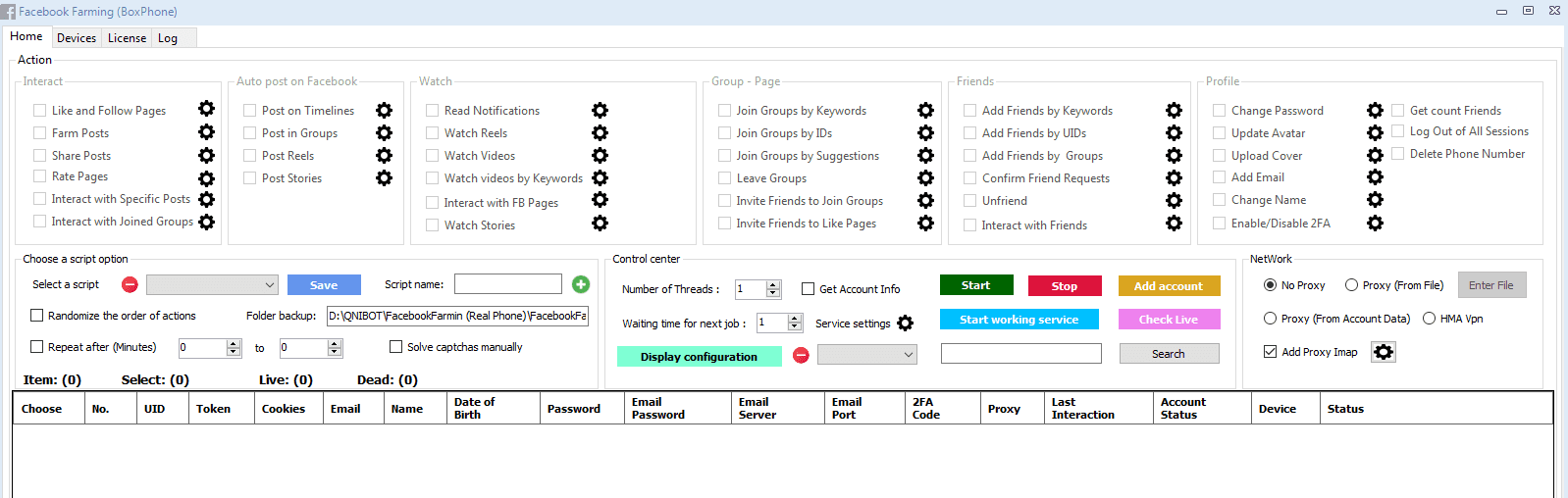
Task: Click the UID column header
Action: tap(162, 408)
